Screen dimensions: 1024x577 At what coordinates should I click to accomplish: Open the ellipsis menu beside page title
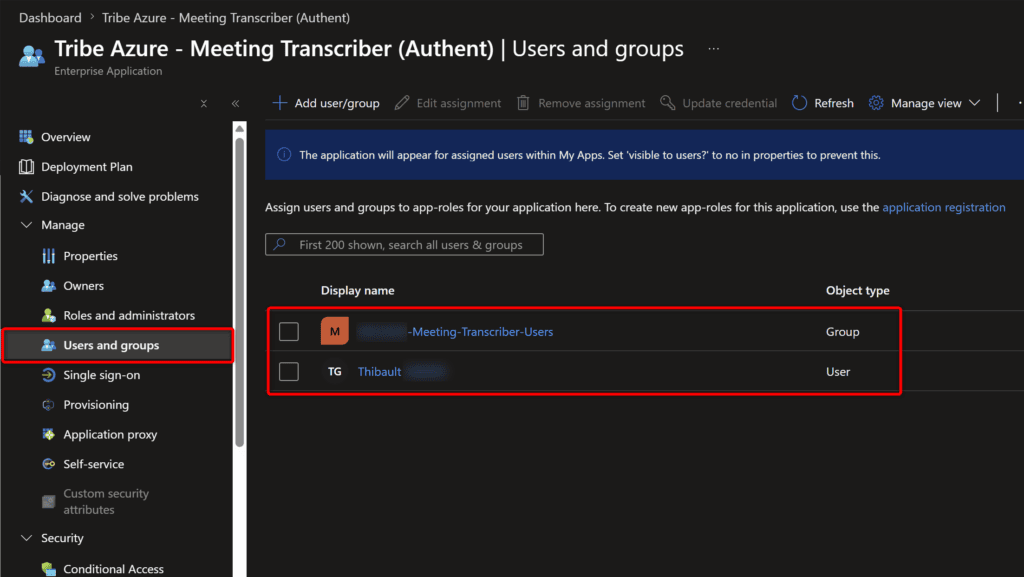(714, 49)
